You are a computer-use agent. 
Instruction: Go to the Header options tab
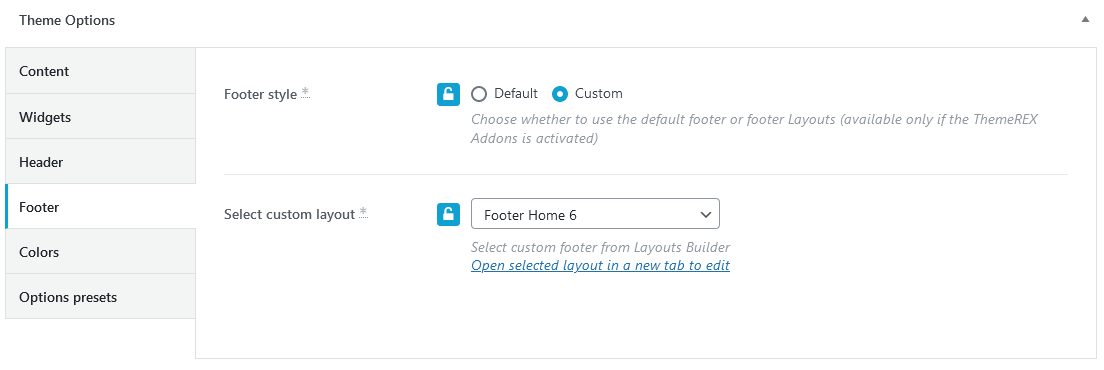[x=100, y=161]
